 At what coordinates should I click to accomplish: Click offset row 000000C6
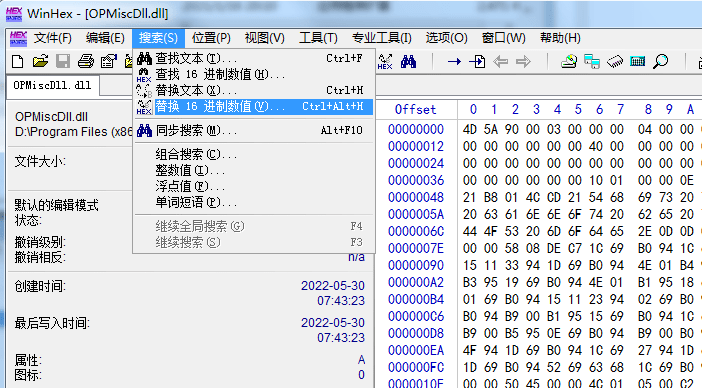(x=416, y=316)
